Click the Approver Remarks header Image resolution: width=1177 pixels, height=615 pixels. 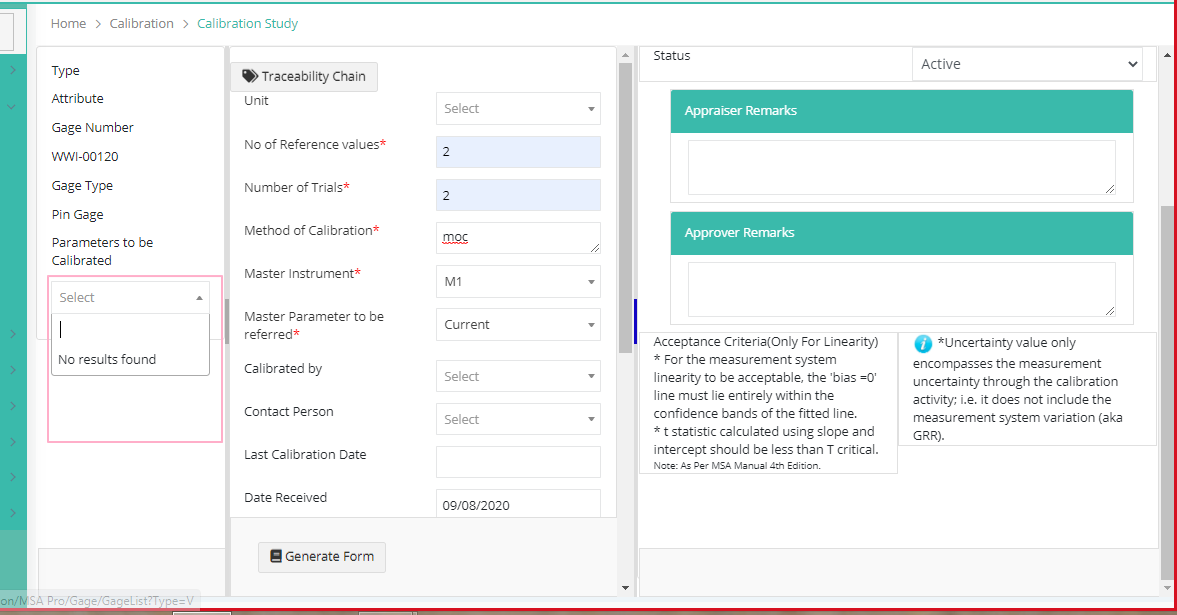coord(902,233)
